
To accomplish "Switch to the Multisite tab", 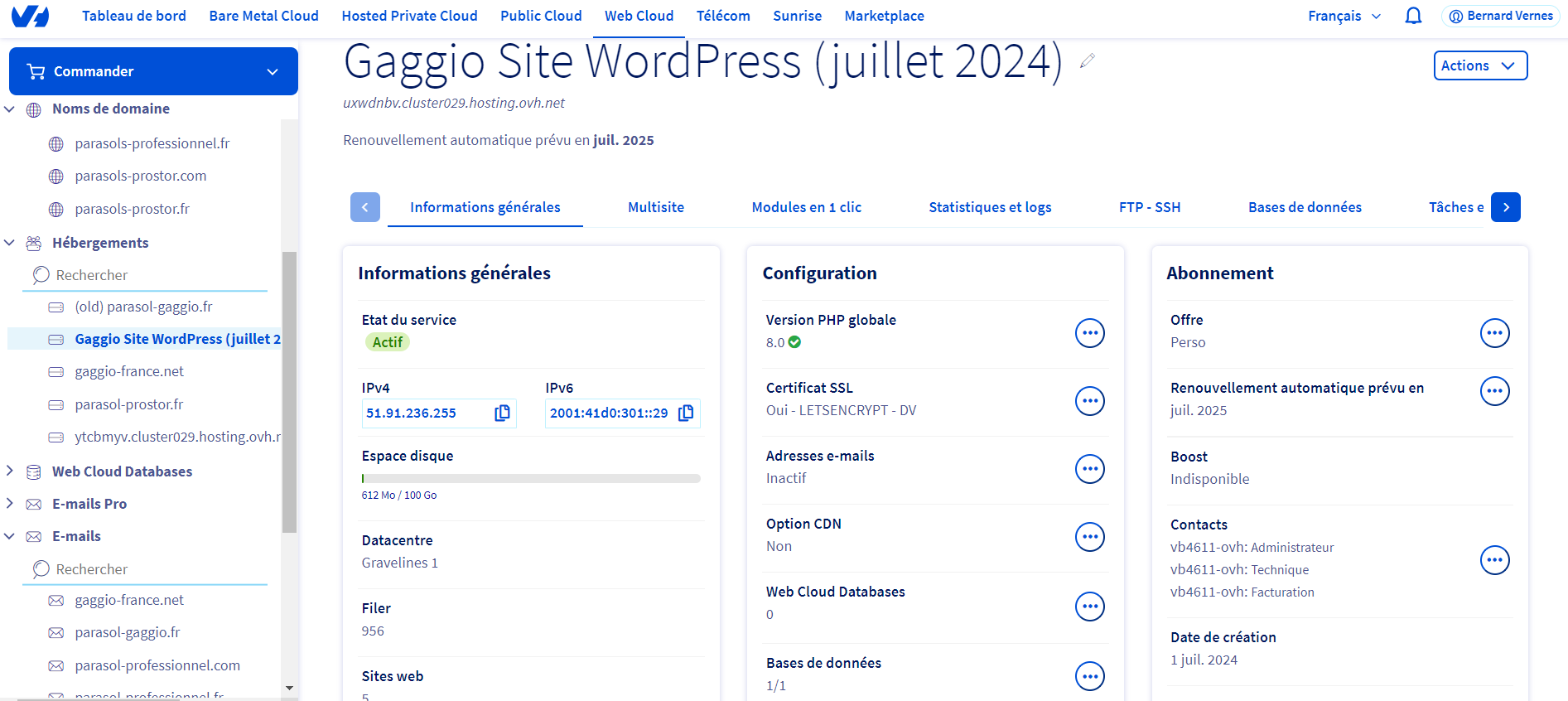I will pyautogui.click(x=655, y=207).
